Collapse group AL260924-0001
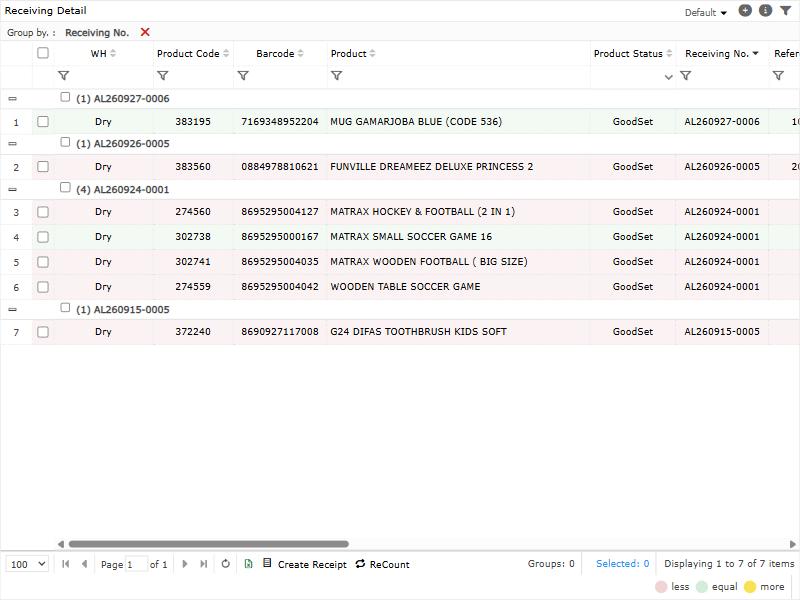The width and height of the screenshot is (800, 600). click(13, 189)
